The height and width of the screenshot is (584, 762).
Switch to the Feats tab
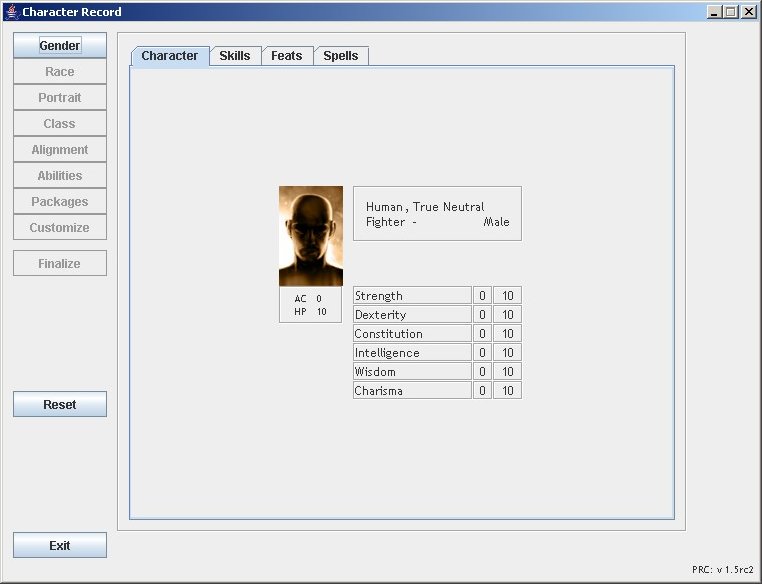click(287, 56)
